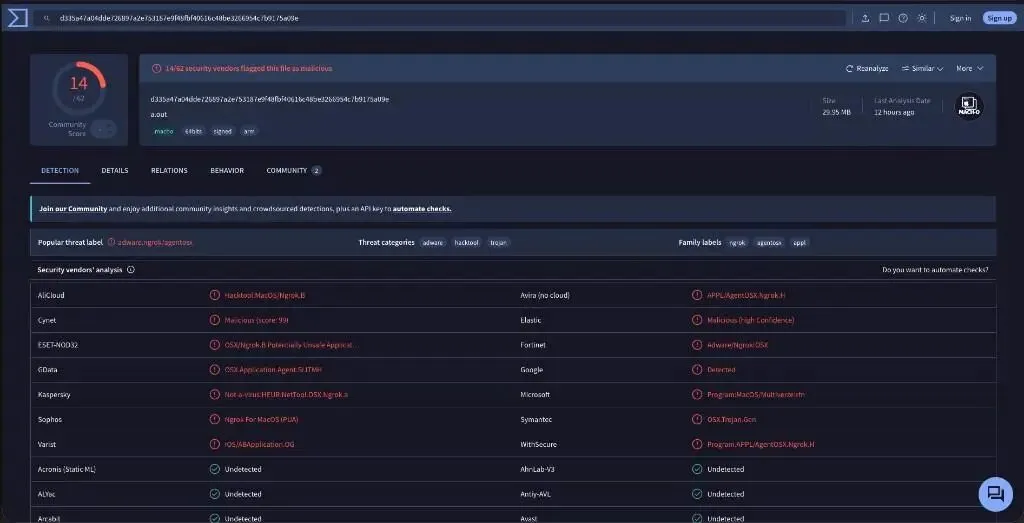The image size is (1024, 523).
Task: Click the macho file tag
Action: click(x=164, y=131)
